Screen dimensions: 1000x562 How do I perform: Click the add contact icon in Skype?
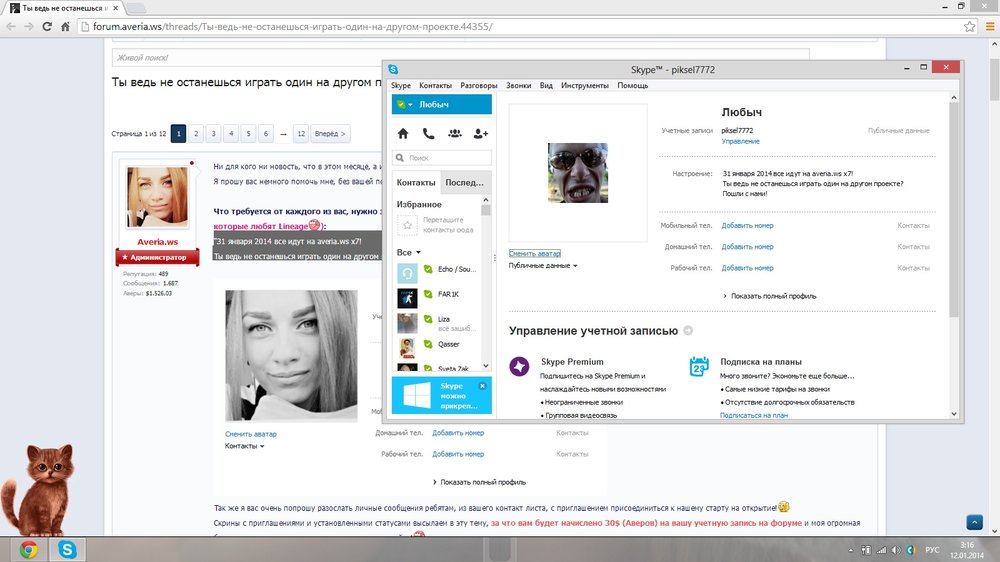(481, 133)
